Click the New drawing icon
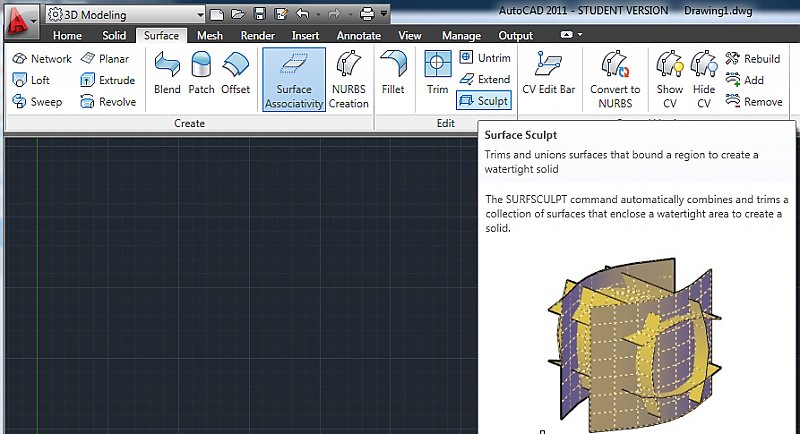The height and width of the screenshot is (434, 800). coord(217,14)
